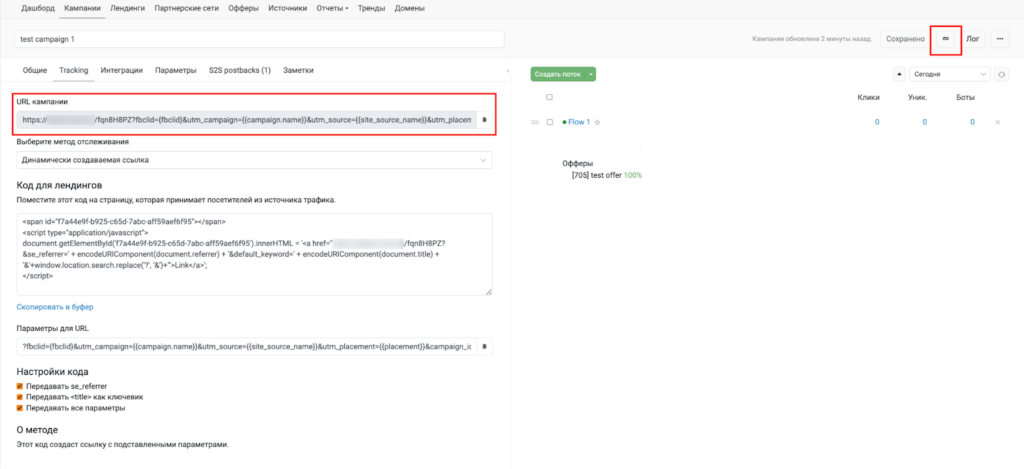Open the tracking method dropdown

[255, 160]
